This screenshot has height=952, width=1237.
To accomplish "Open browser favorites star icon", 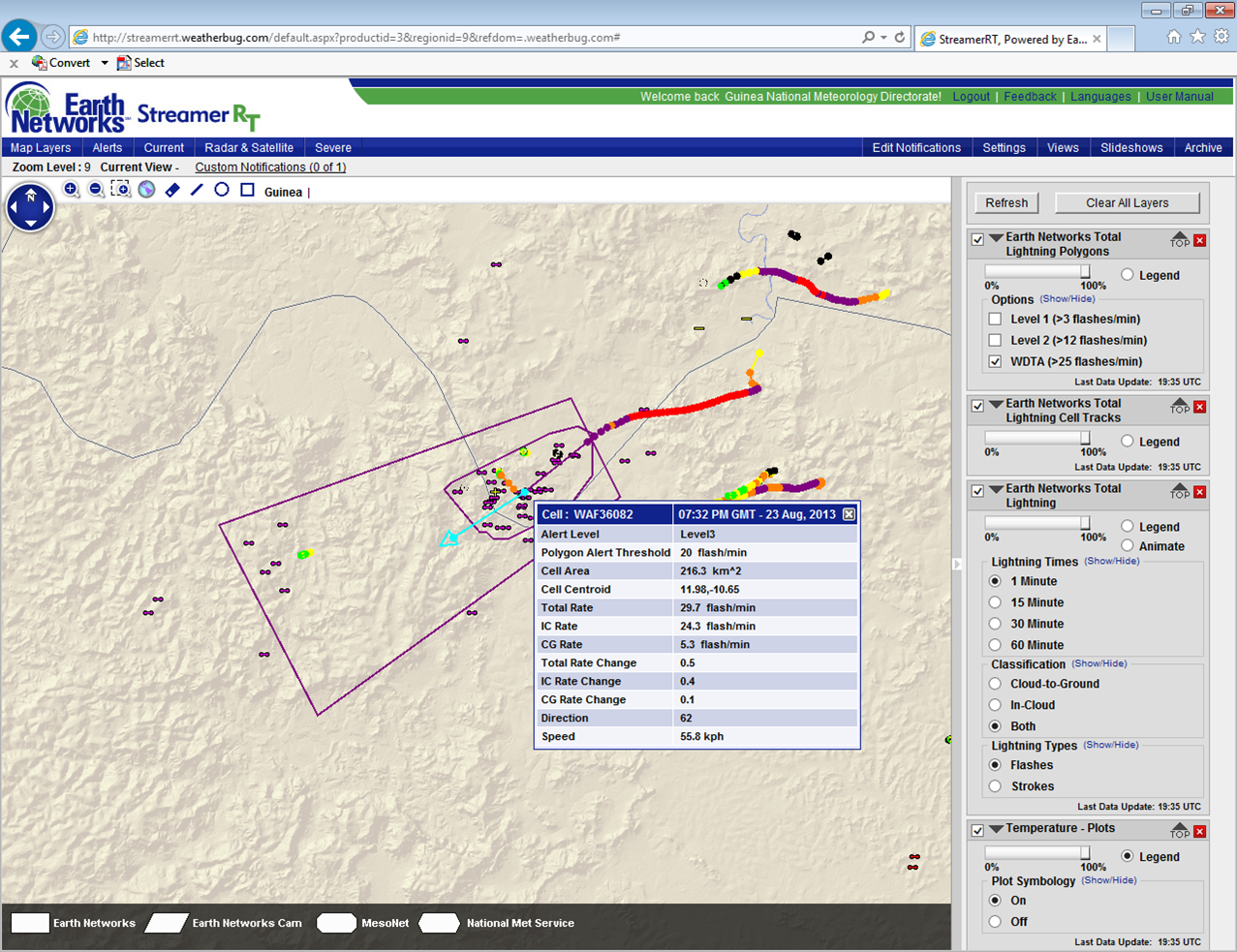I will click(x=1198, y=37).
